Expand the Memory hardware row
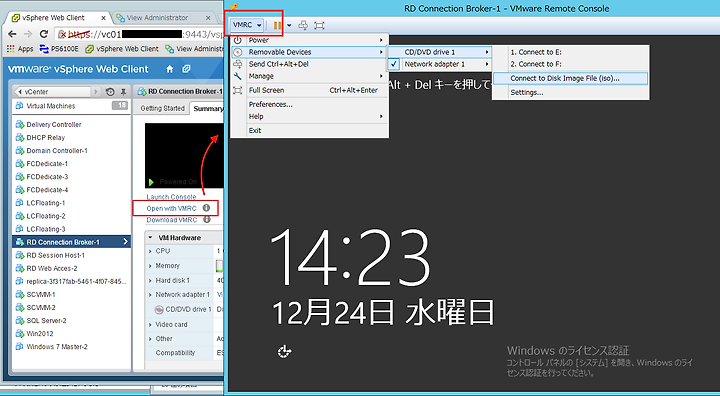 [x=150, y=266]
